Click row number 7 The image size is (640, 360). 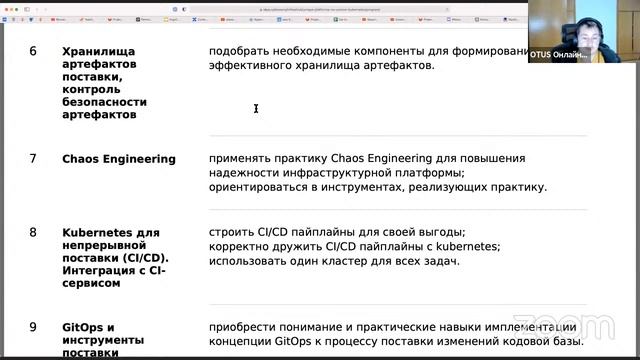pyautogui.click(x=33, y=159)
